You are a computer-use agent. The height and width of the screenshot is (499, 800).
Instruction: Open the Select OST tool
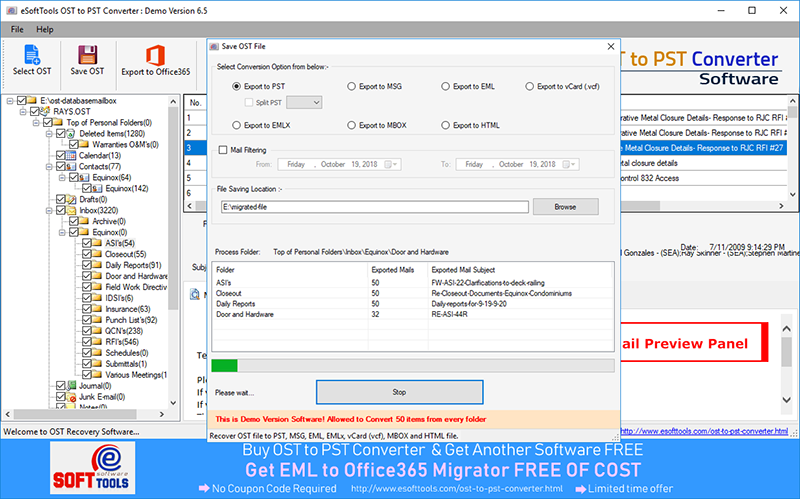(x=32, y=60)
